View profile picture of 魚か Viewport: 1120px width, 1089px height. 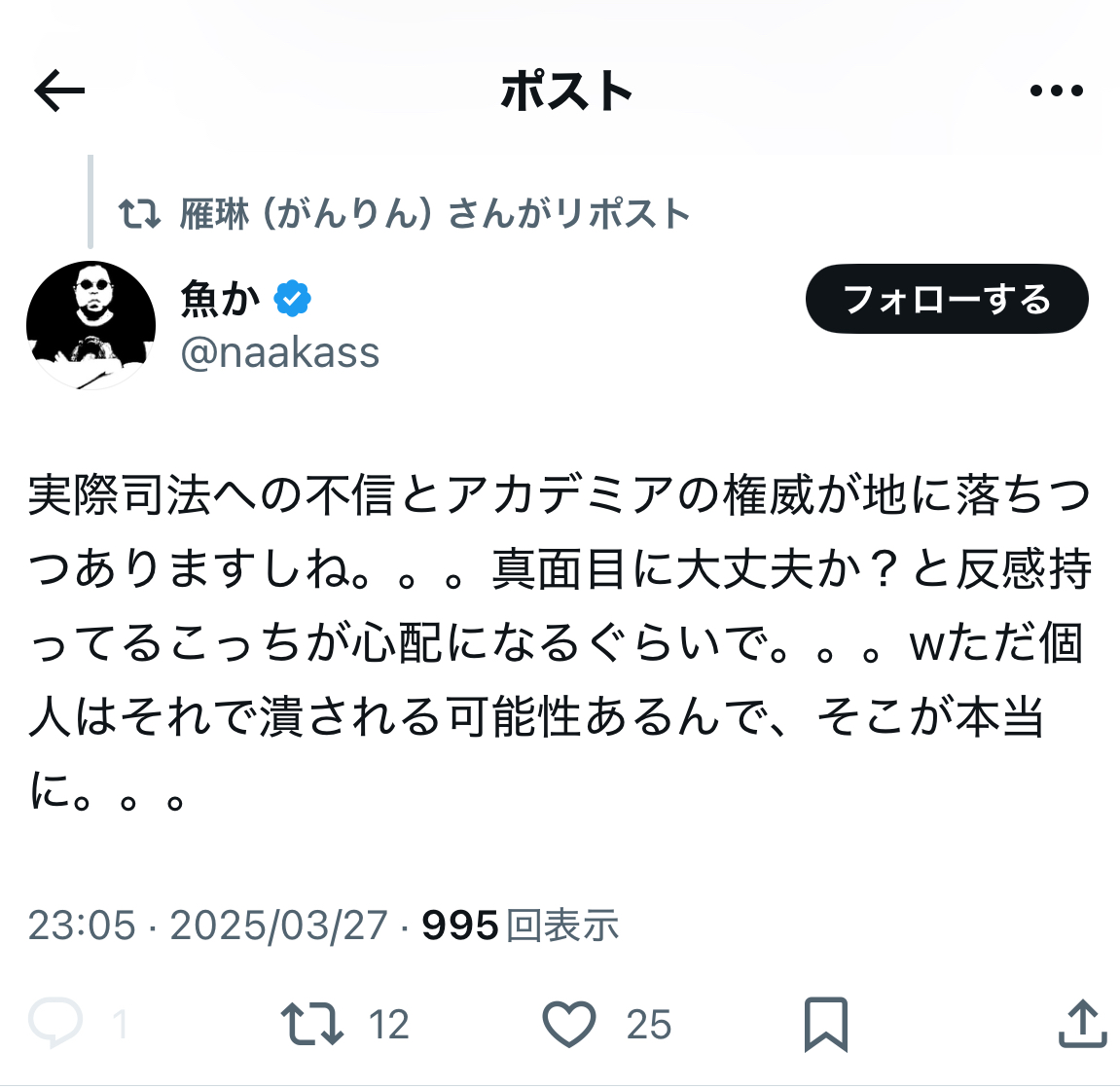(x=90, y=325)
